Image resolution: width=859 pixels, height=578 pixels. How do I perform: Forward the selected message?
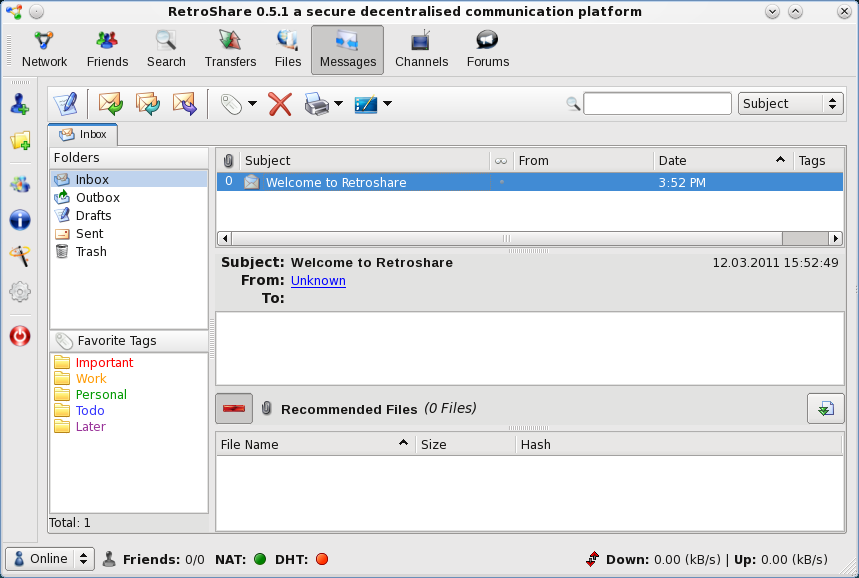185,104
